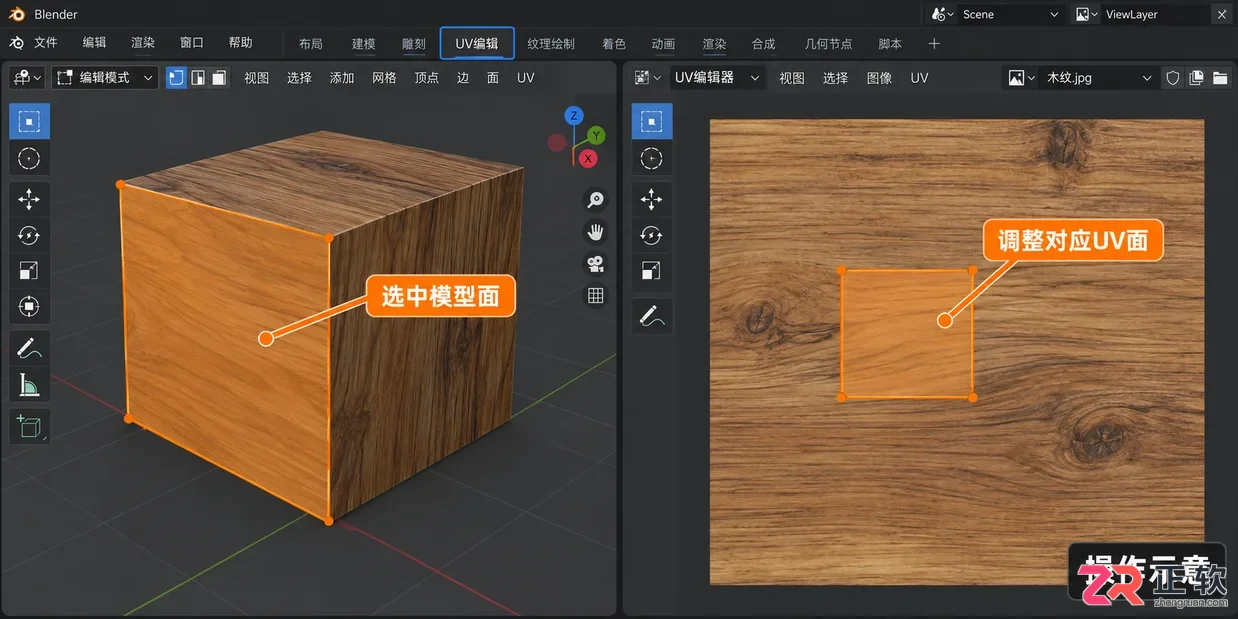Open image file with folder icon
This screenshot has height=619, width=1238.
point(1220,78)
